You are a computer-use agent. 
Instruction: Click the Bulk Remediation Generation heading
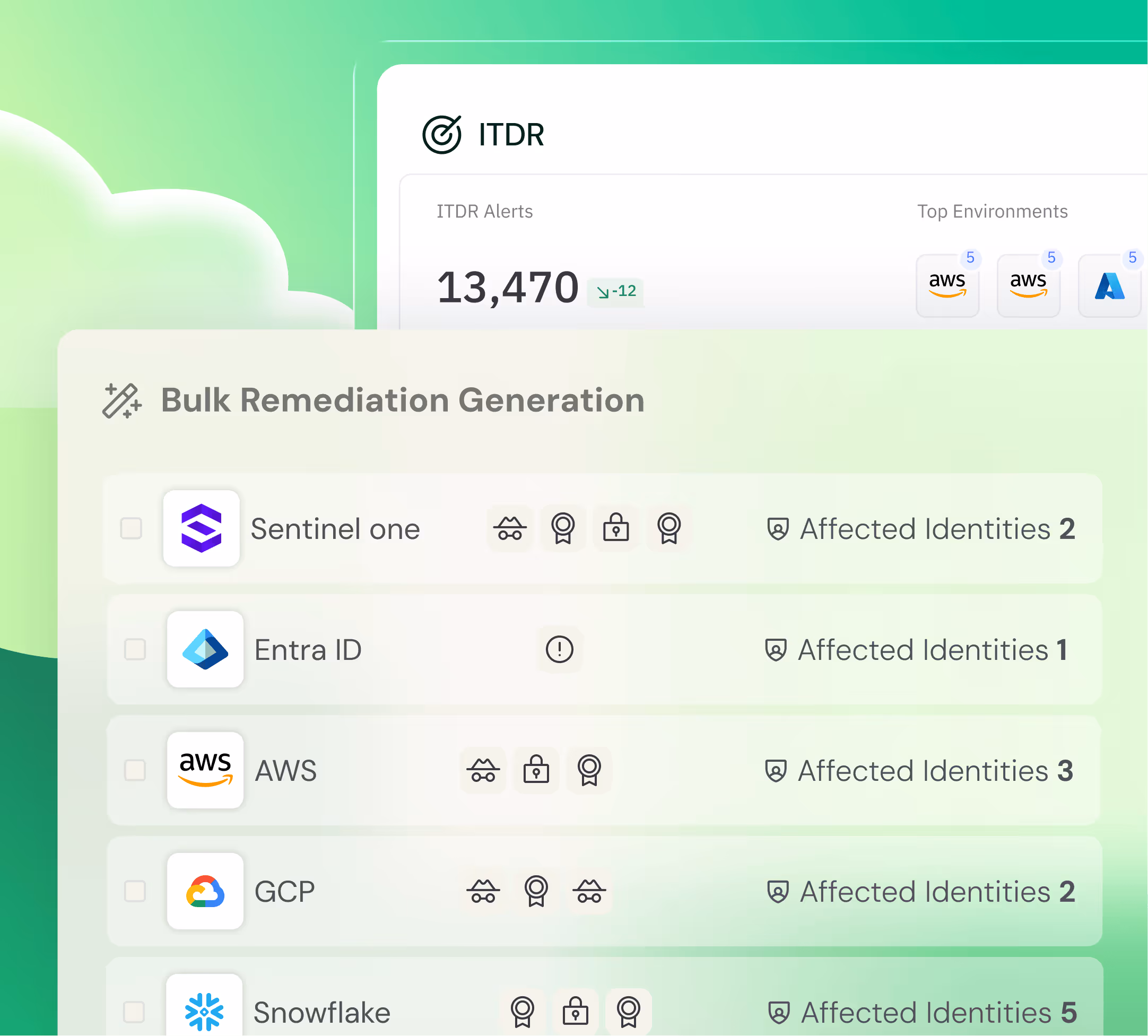tap(403, 400)
